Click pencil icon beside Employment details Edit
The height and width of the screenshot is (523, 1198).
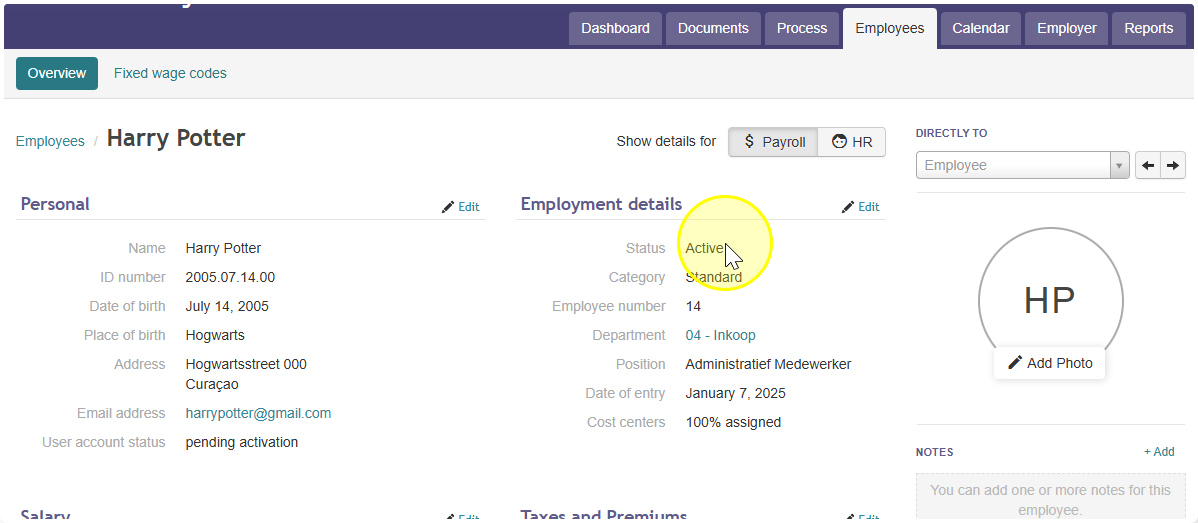tap(847, 207)
